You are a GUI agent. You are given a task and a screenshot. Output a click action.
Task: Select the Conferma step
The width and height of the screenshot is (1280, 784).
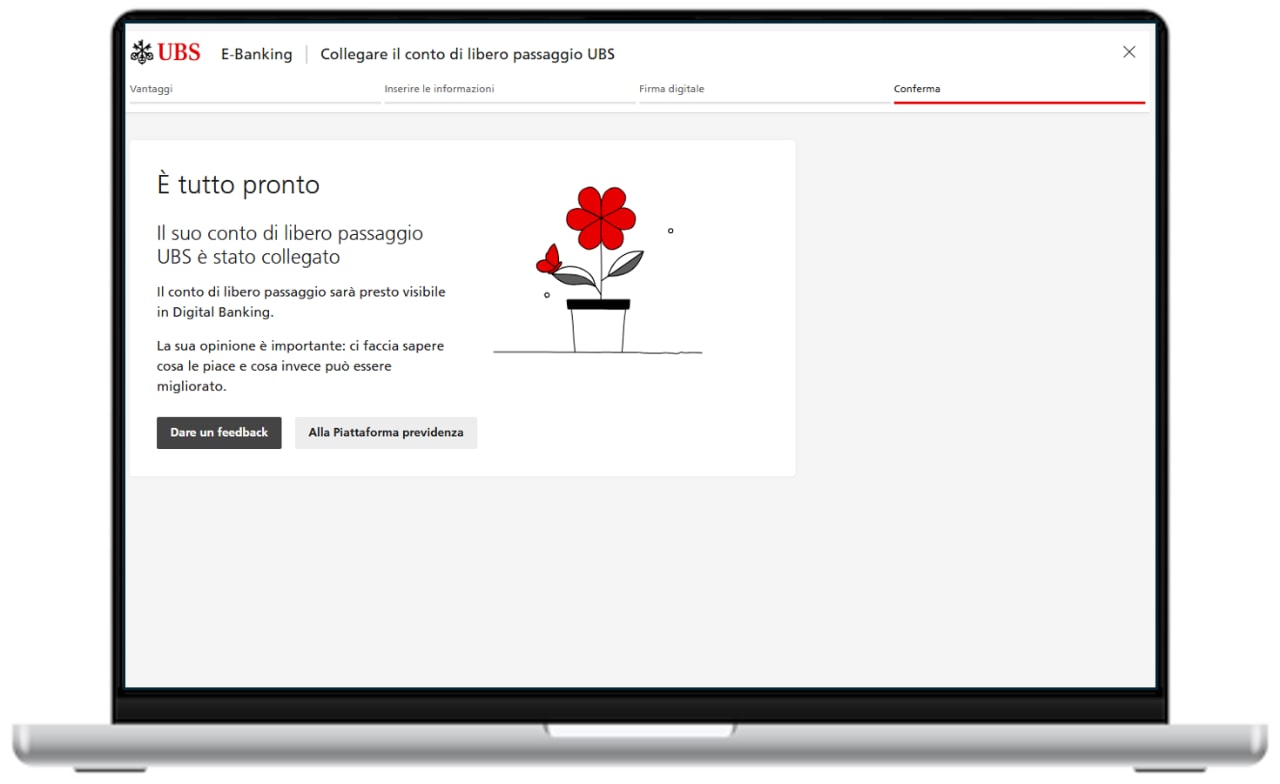pos(916,89)
